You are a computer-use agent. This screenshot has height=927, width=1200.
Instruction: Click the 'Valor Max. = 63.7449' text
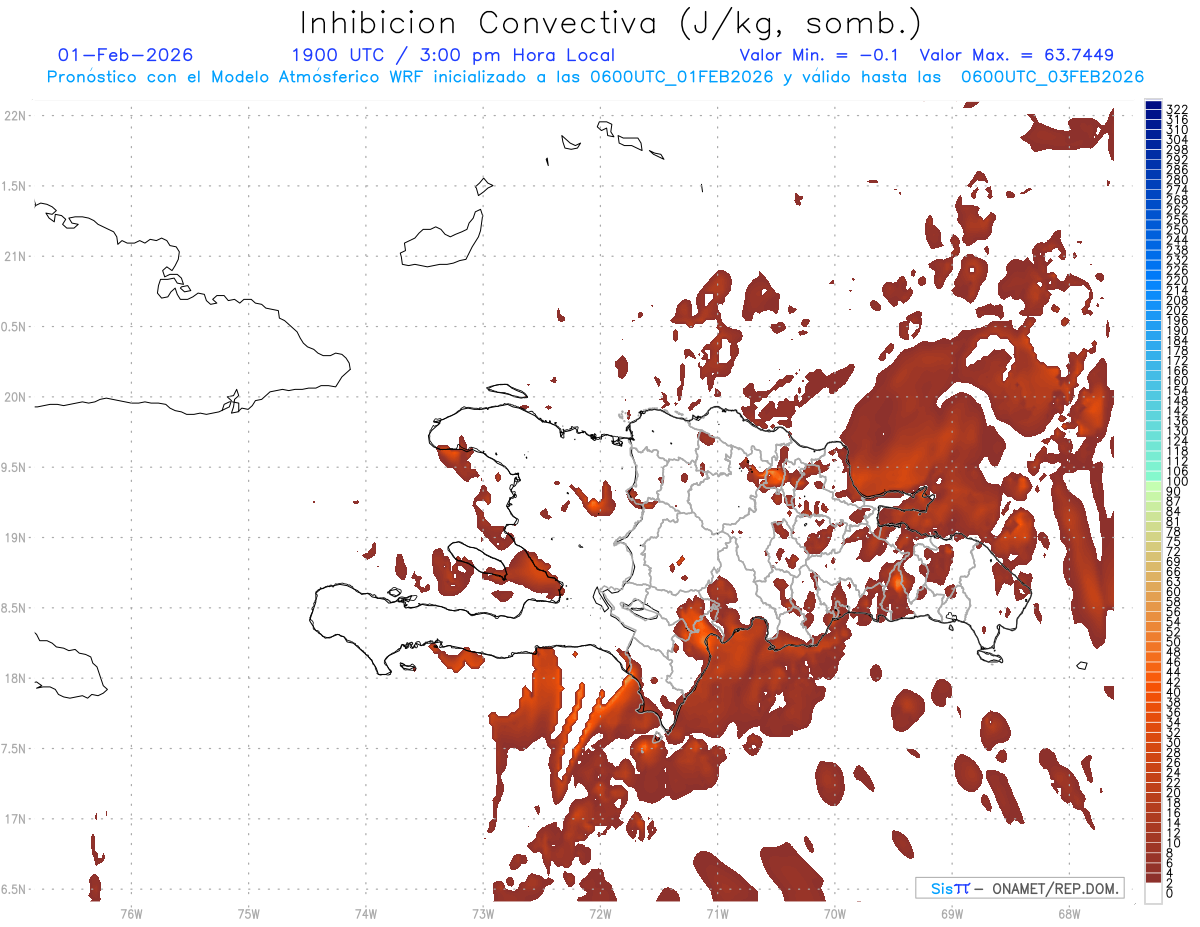[1016, 55]
